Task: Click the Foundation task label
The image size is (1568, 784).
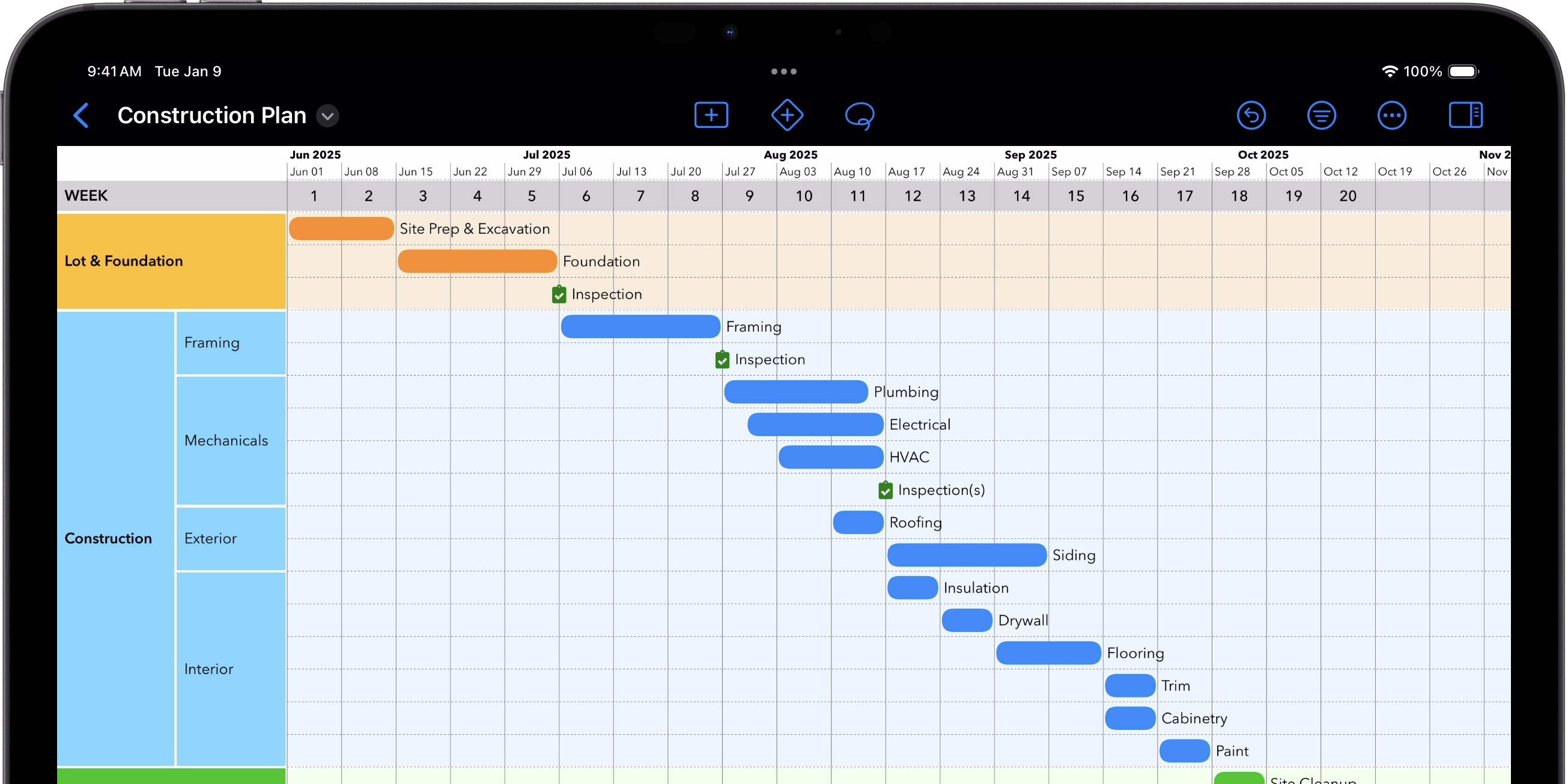Action: [x=602, y=262]
